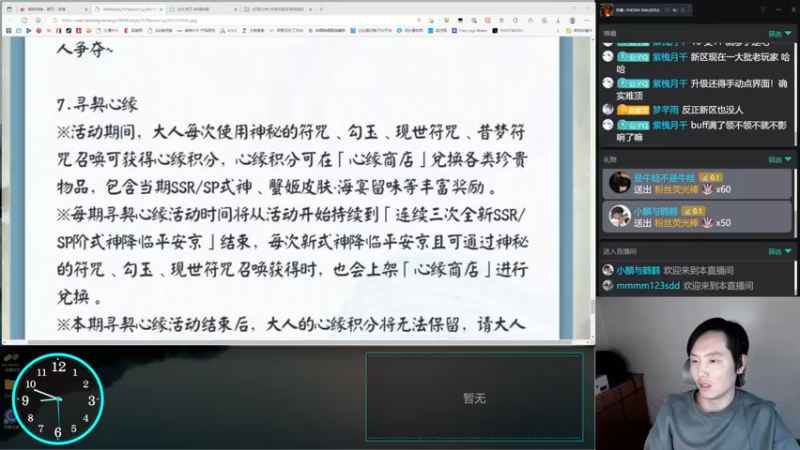This screenshot has width=800, height=450.
Task: Like the current song heart icon
Action: coord(667,10)
